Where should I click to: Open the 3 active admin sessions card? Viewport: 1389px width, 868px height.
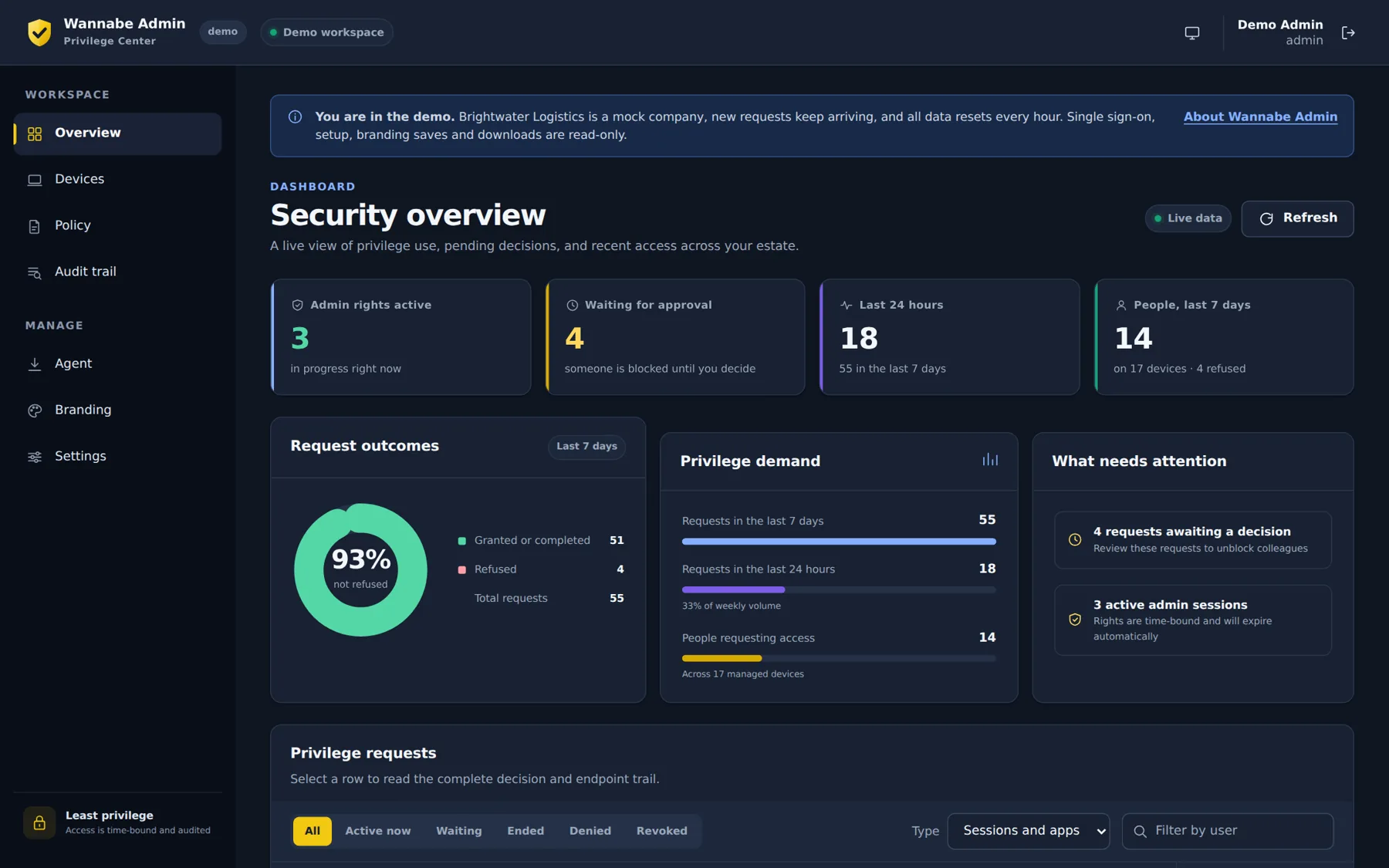pos(1193,620)
